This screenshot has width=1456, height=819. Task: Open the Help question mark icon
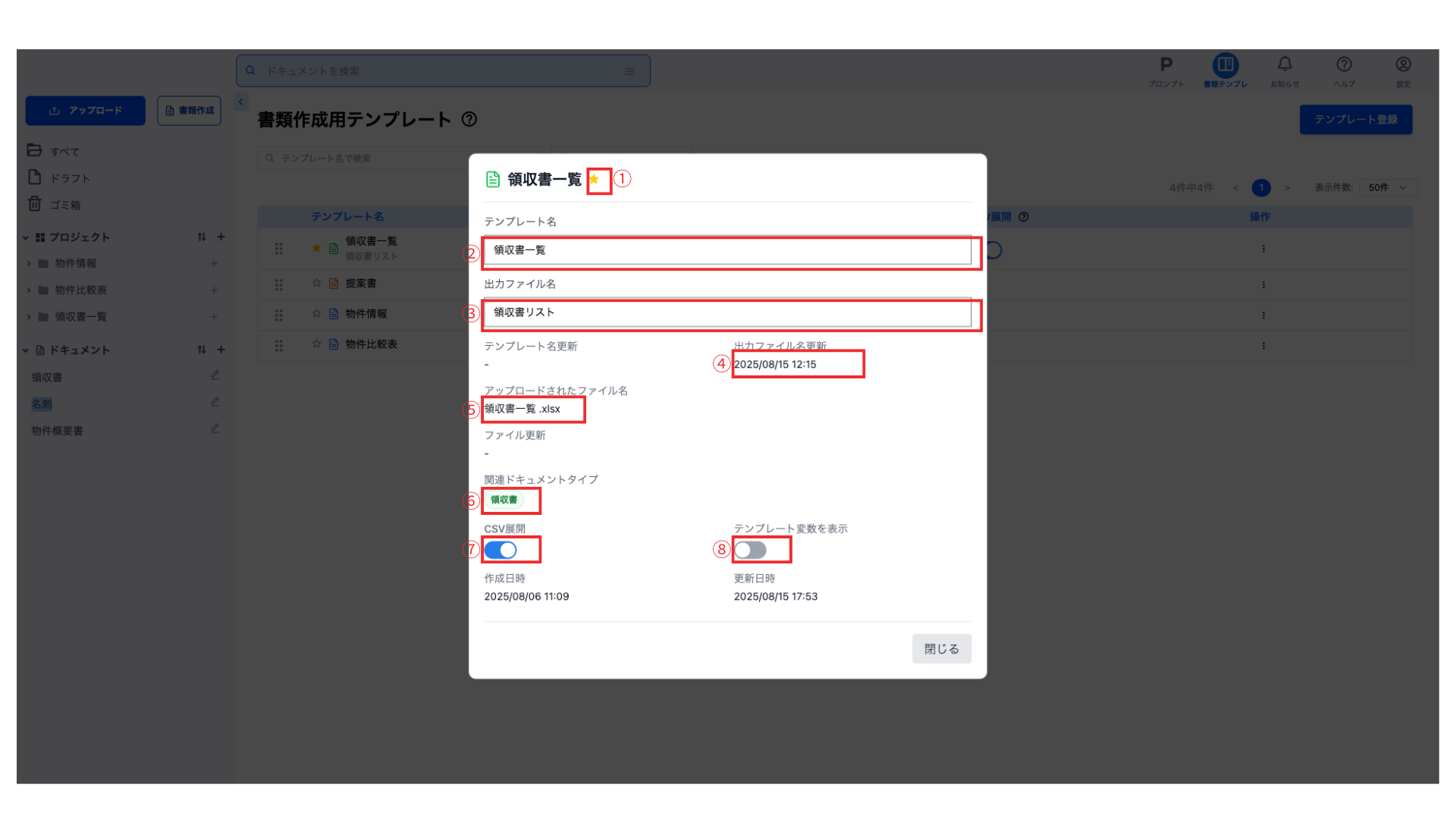[1344, 65]
